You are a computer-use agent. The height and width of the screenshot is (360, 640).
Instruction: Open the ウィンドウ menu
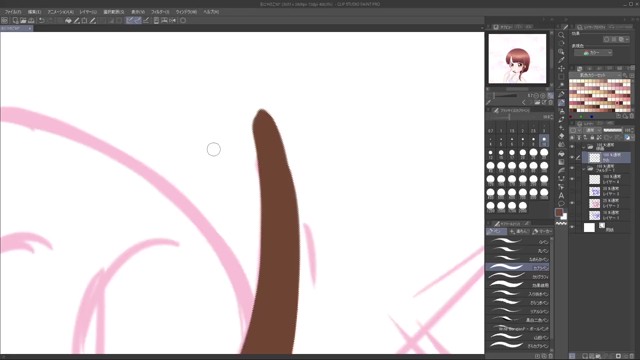186,12
